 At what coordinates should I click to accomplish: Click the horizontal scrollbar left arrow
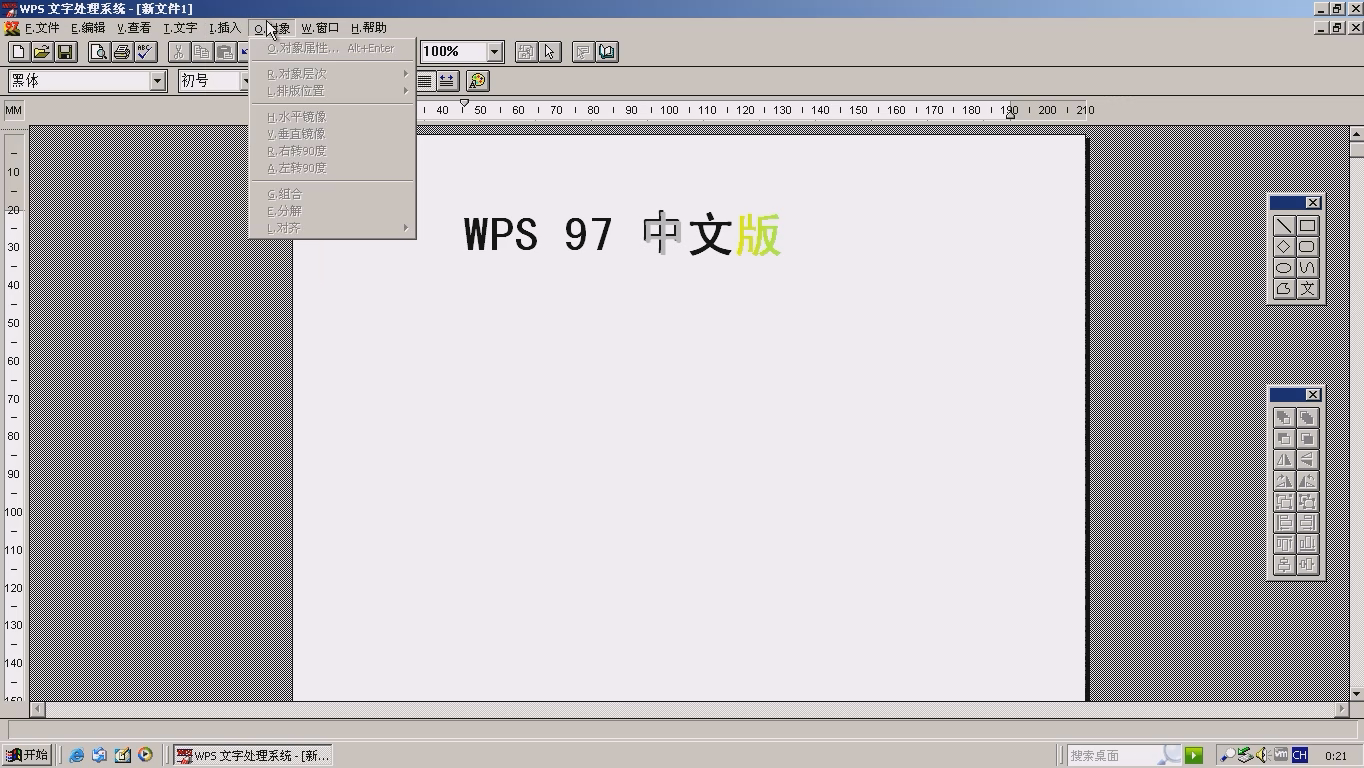click(38, 709)
